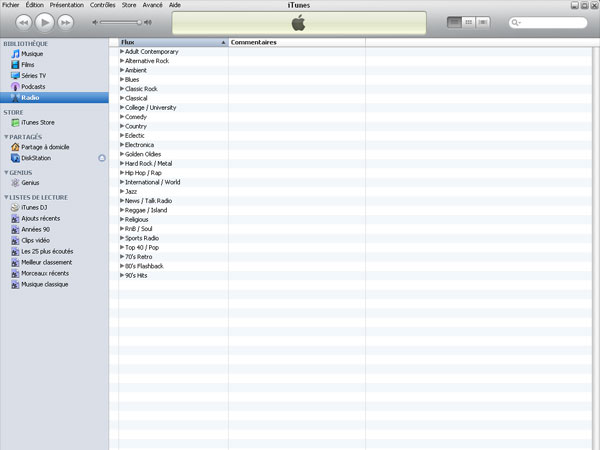Click the Années 90 smart playlist icon
The image size is (600, 450).
tap(15, 230)
